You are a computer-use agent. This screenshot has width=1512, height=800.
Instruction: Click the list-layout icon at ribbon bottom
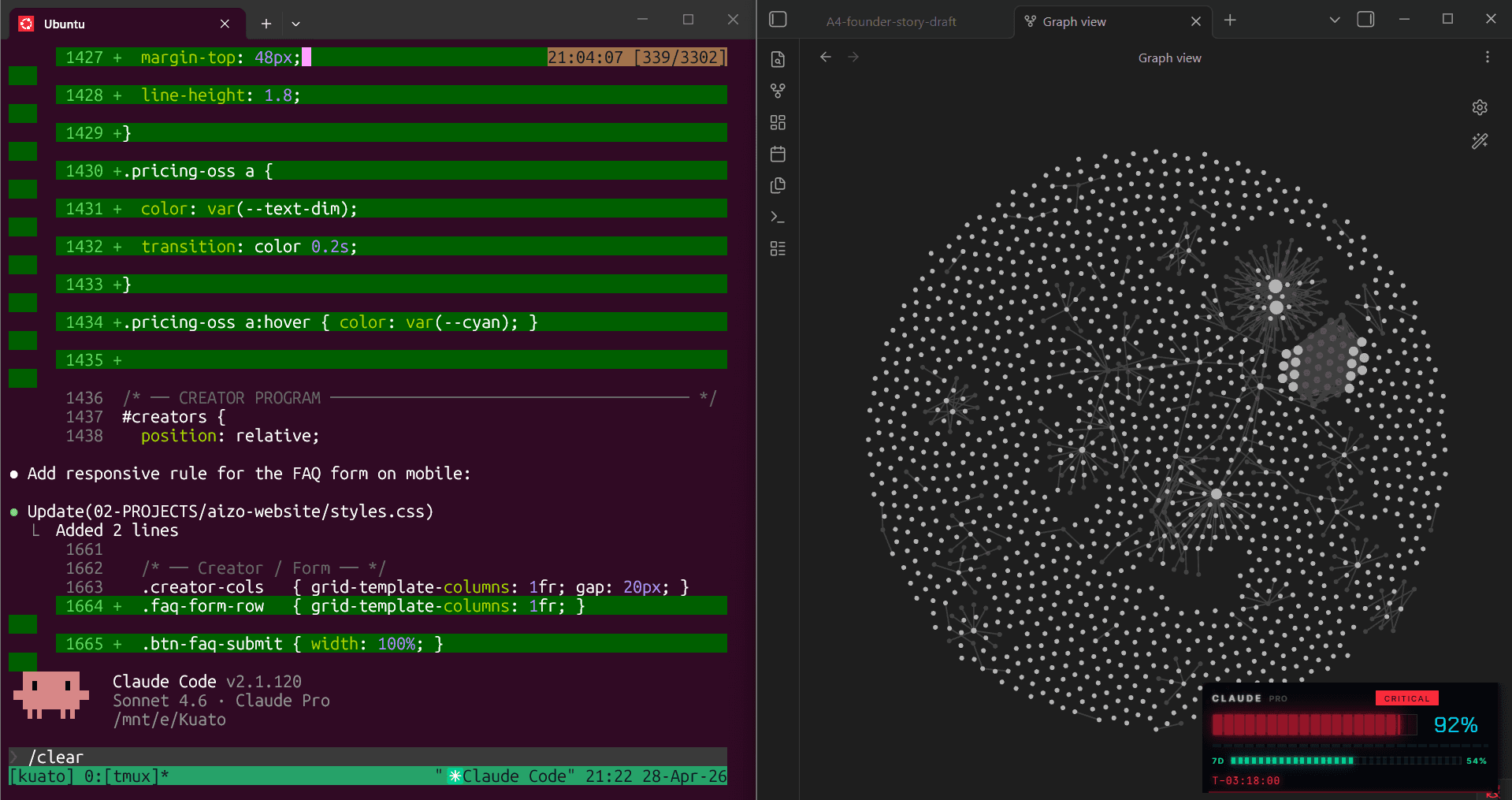[x=778, y=248]
